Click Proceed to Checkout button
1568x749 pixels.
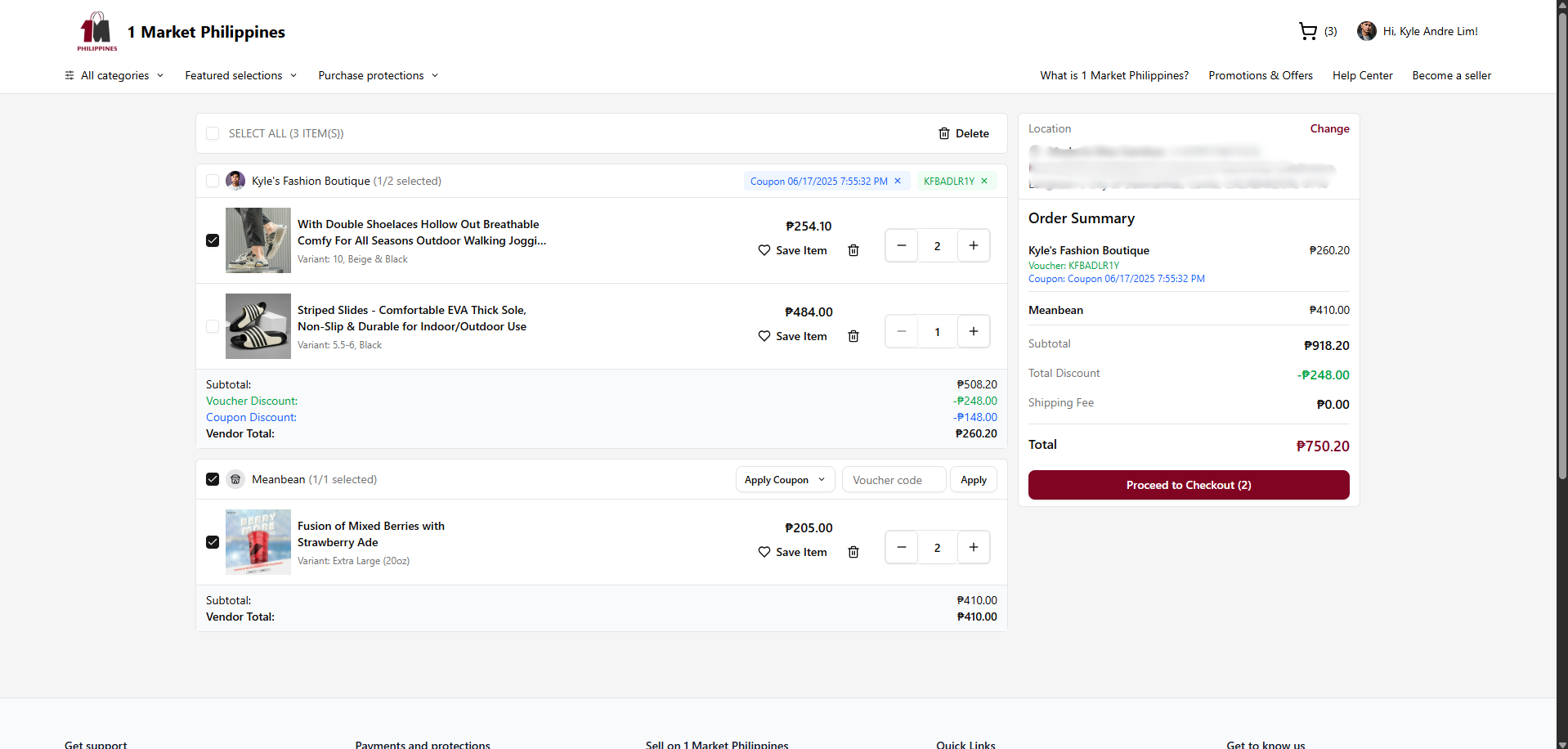tap(1188, 485)
